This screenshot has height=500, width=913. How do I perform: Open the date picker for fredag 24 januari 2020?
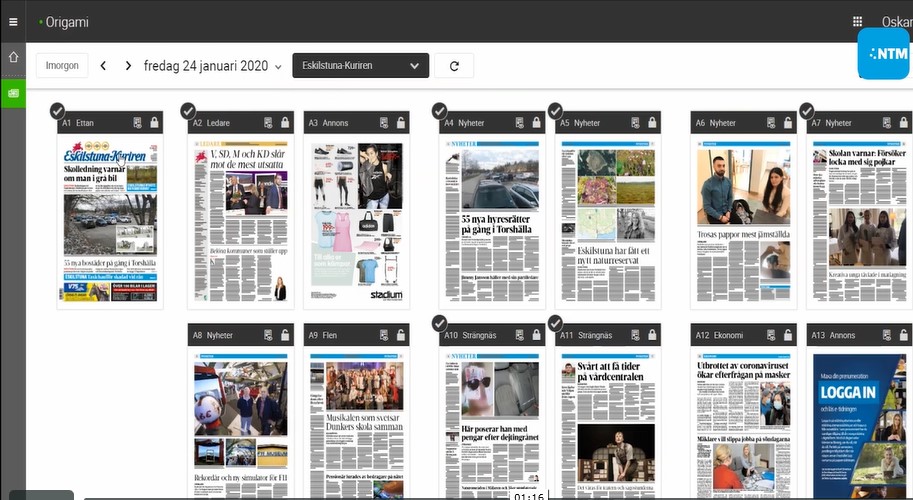[213, 66]
